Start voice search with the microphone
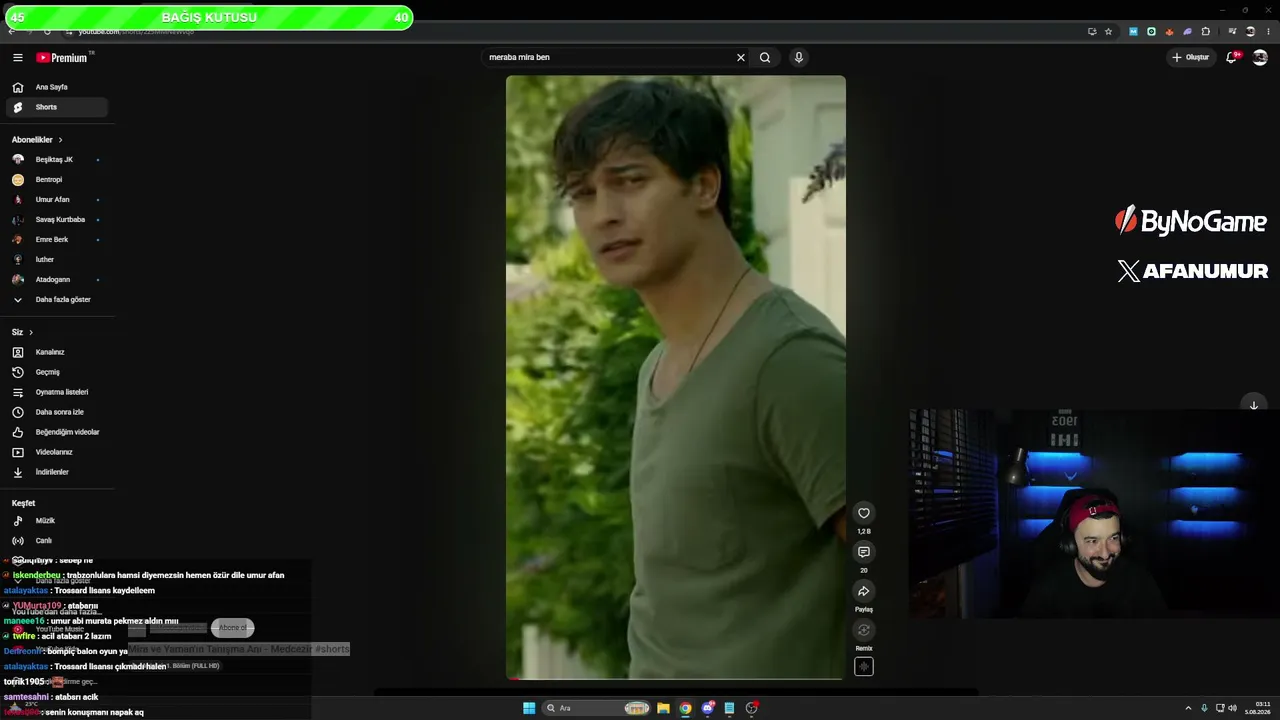1280x720 pixels. coord(798,58)
